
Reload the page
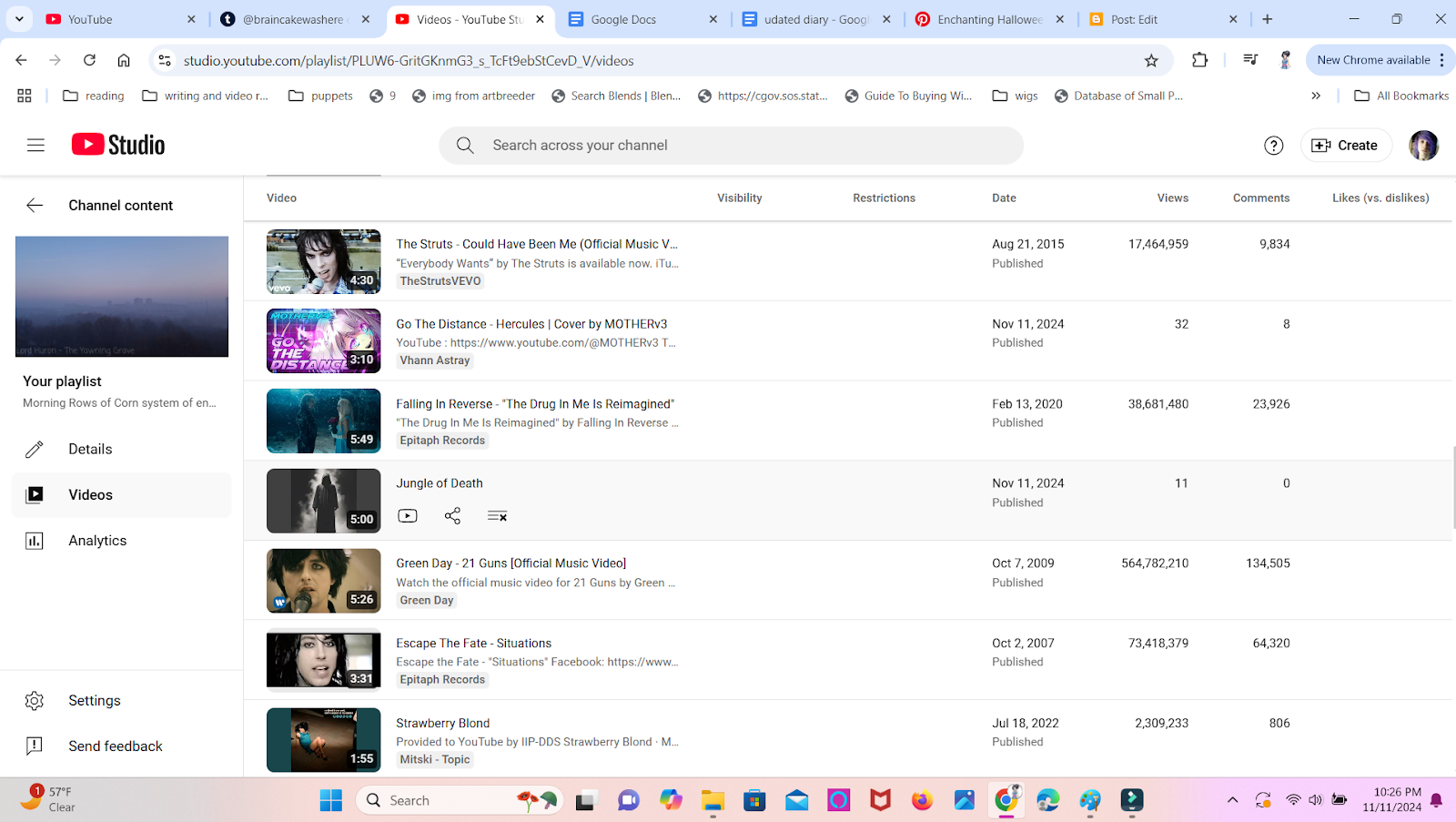pyautogui.click(x=89, y=60)
